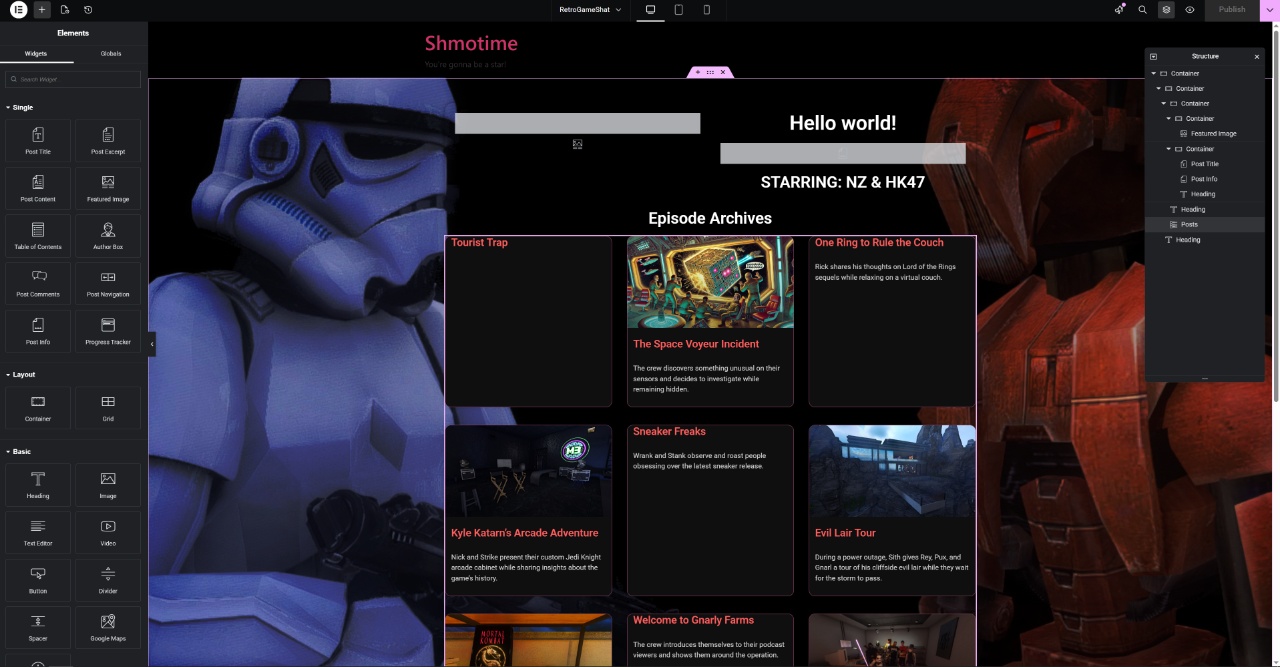Click the Publish button
This screenshot has width=1280, height=667.
click(x=1232, y=10)
